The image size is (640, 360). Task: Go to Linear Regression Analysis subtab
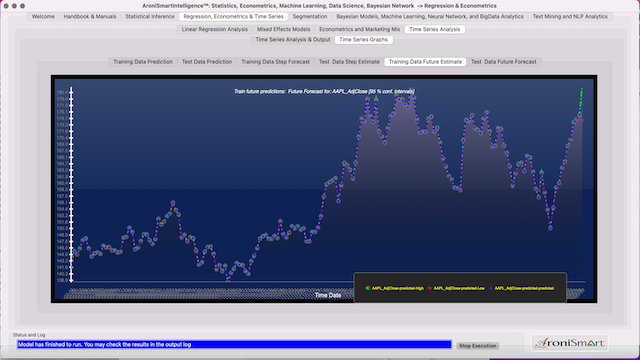[215, 29]
